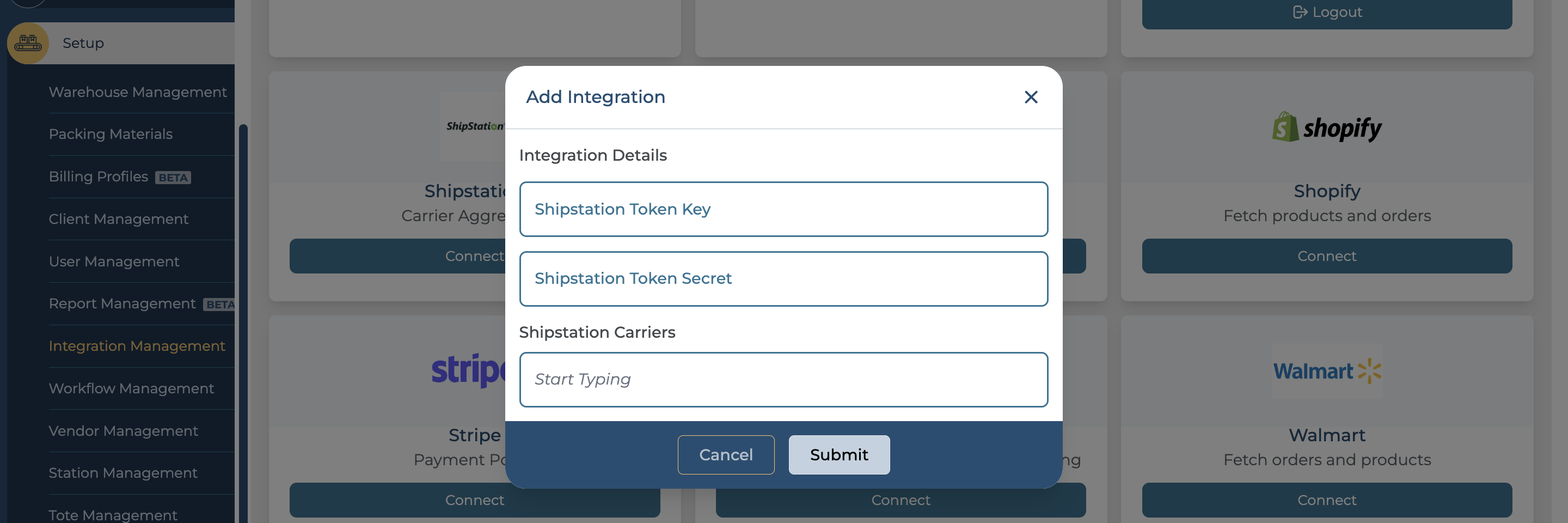Cancel adding the integration
This screenshot has width=1568, height=523.
pyautogui.click(x=726, y=455)
